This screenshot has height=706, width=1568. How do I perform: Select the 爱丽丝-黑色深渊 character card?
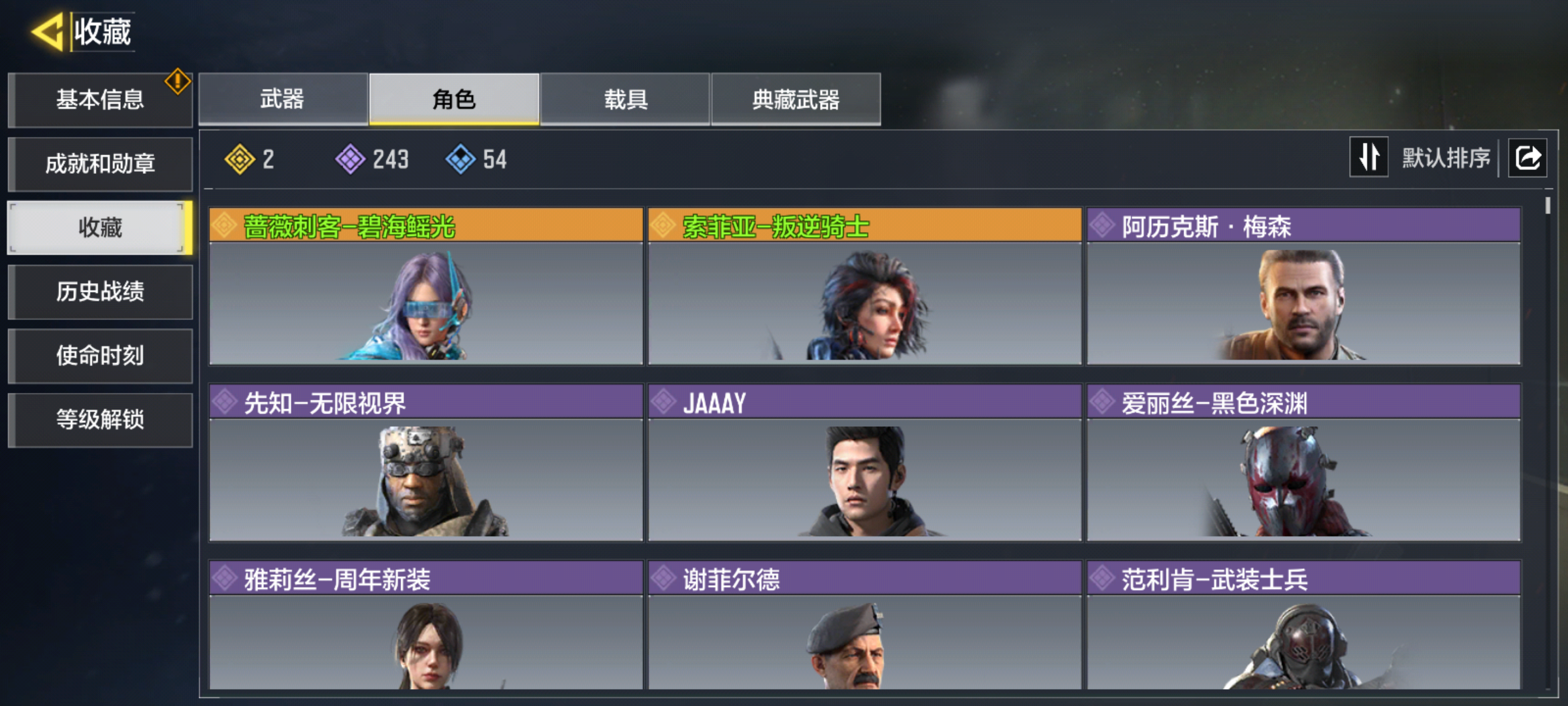[1303, 463]
